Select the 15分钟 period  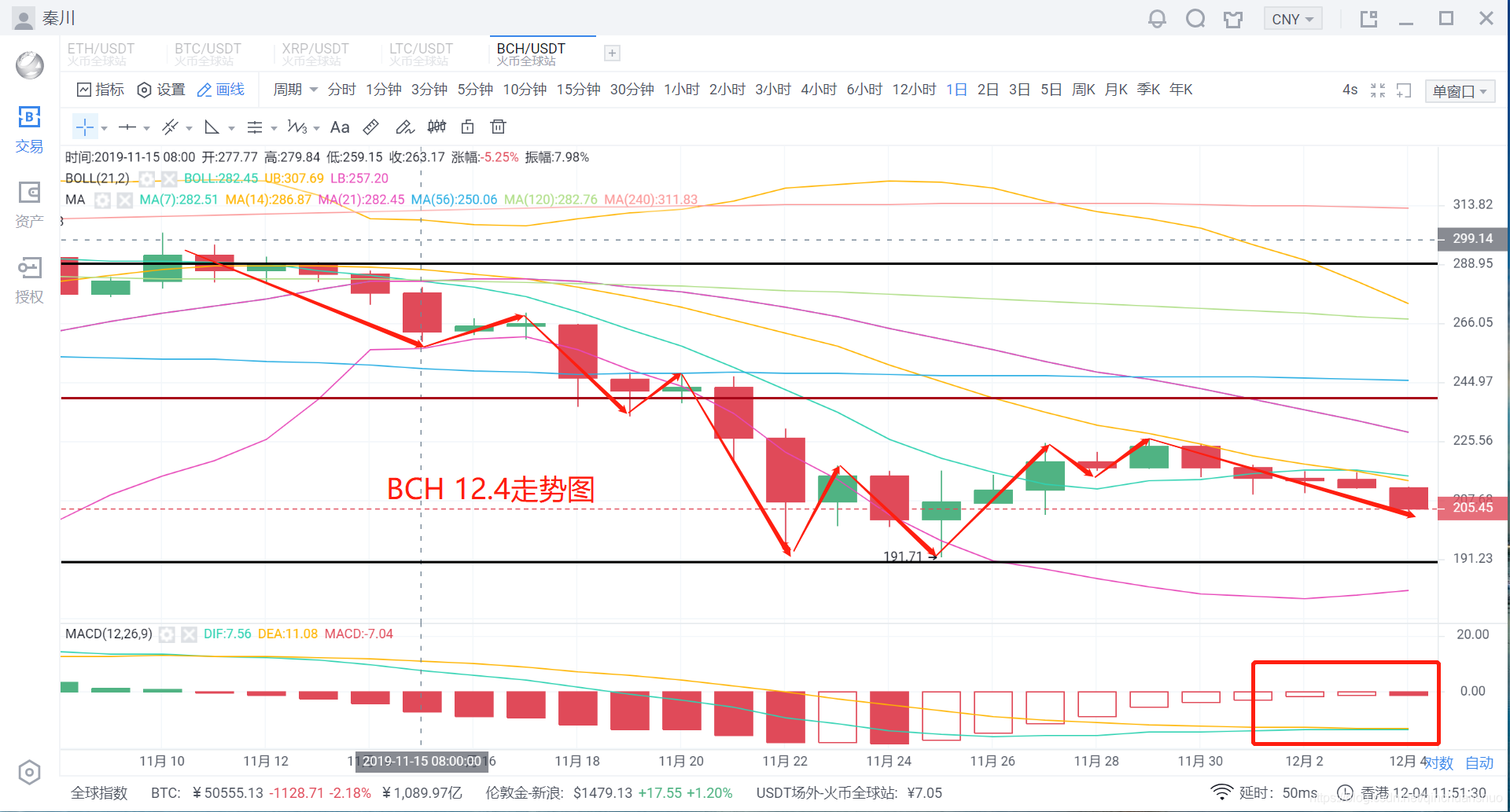578,90
